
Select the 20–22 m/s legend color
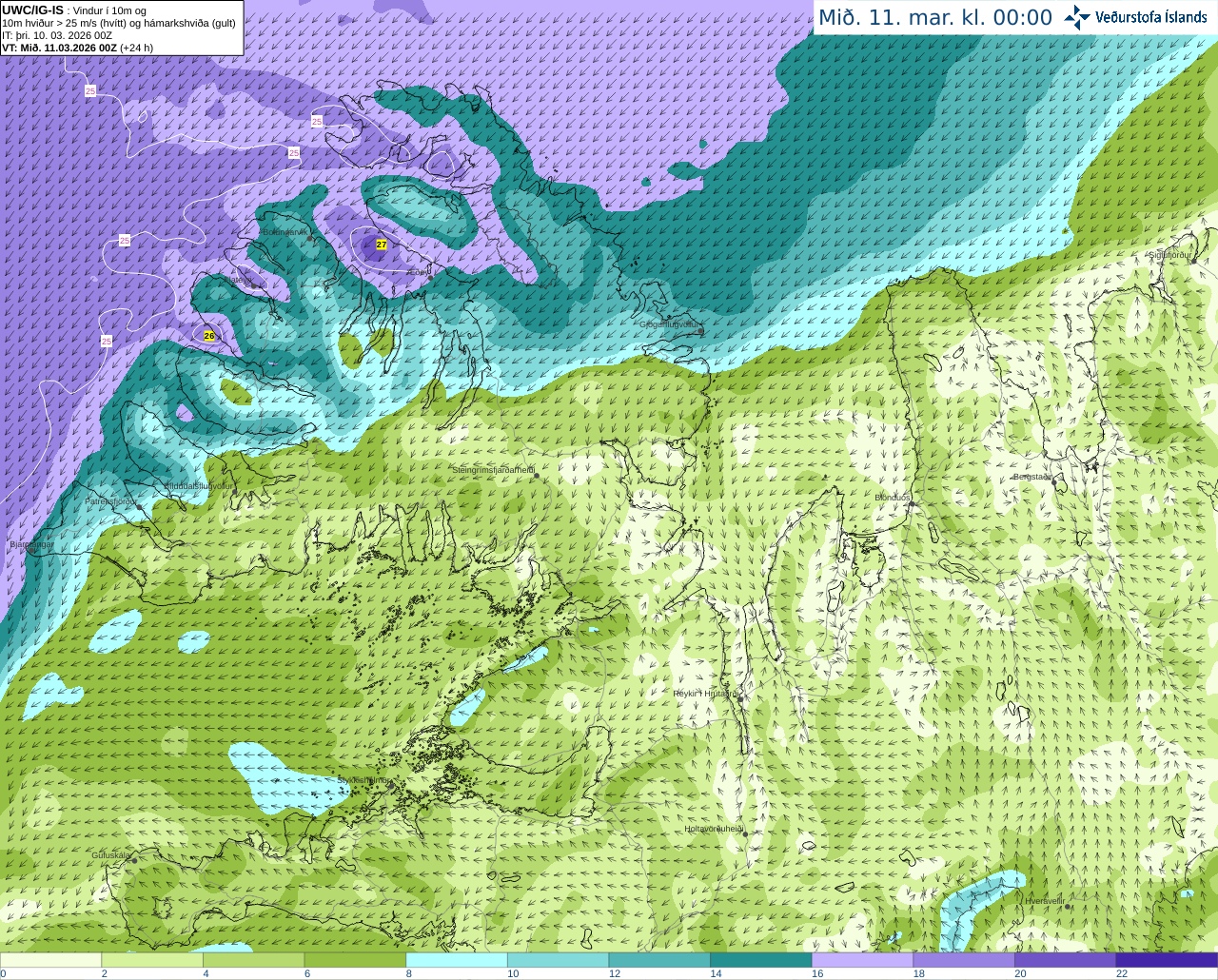(x=1066, y=960)
